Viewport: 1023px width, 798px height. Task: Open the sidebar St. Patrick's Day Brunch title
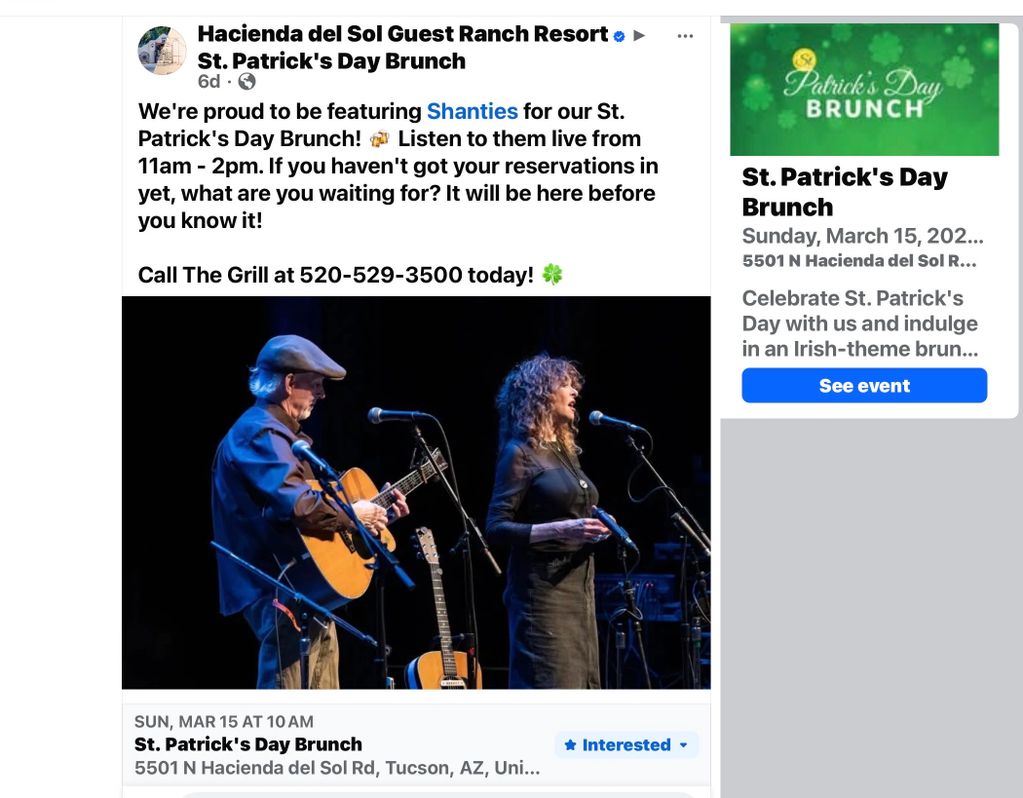tap(844, 192)
